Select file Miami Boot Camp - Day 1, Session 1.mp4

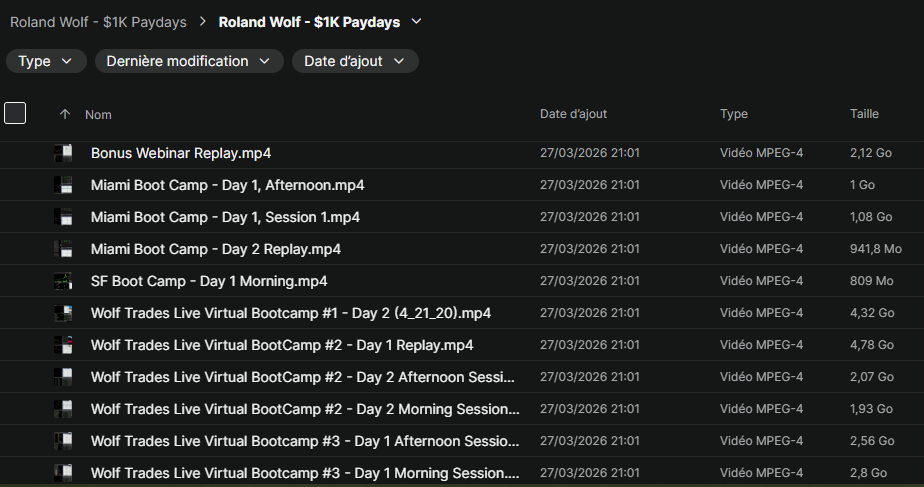click(225, 217)
